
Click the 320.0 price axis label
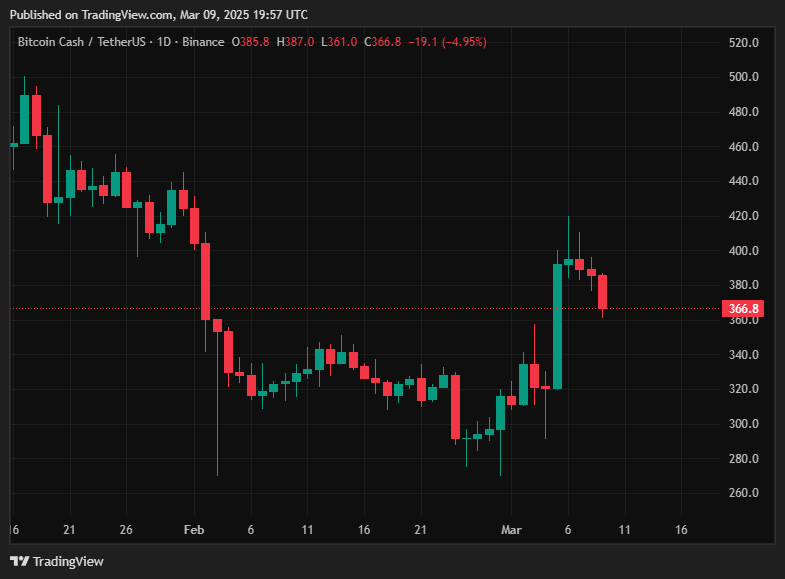[743, 389]
